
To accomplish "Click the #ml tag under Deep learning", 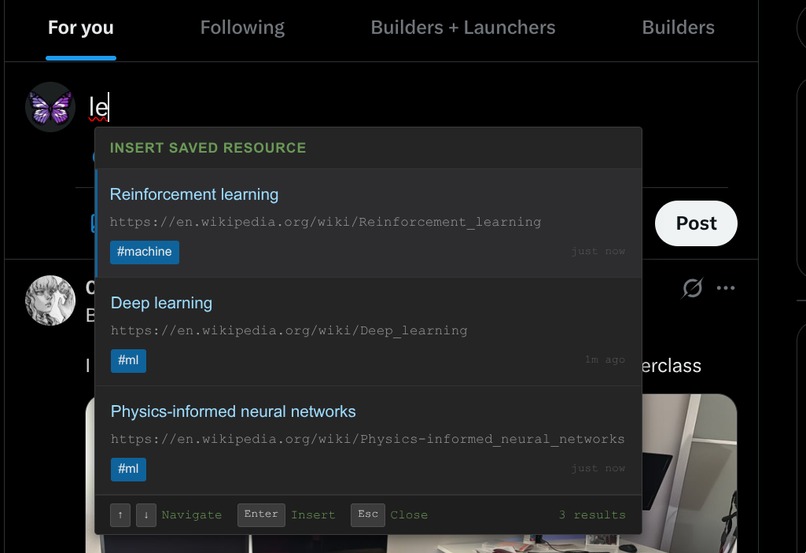I will coord(129,360).
